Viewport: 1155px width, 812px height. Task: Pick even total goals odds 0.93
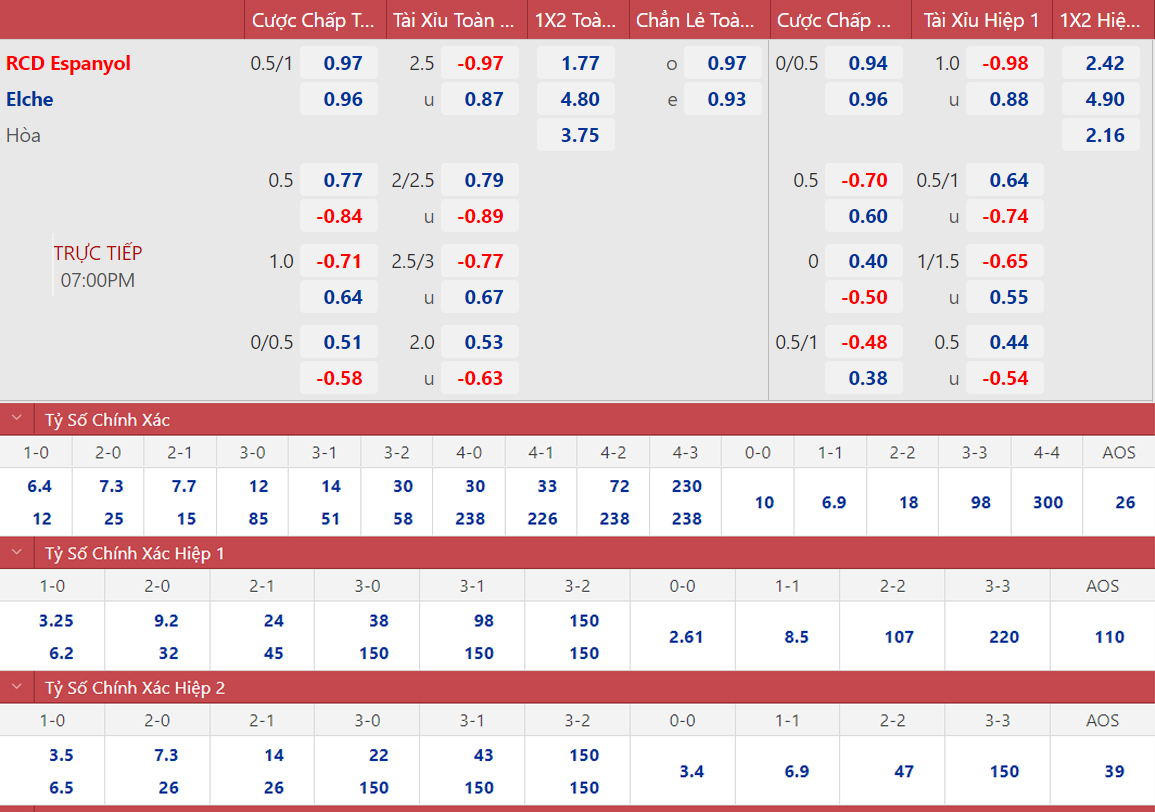(x=723, y=99)
